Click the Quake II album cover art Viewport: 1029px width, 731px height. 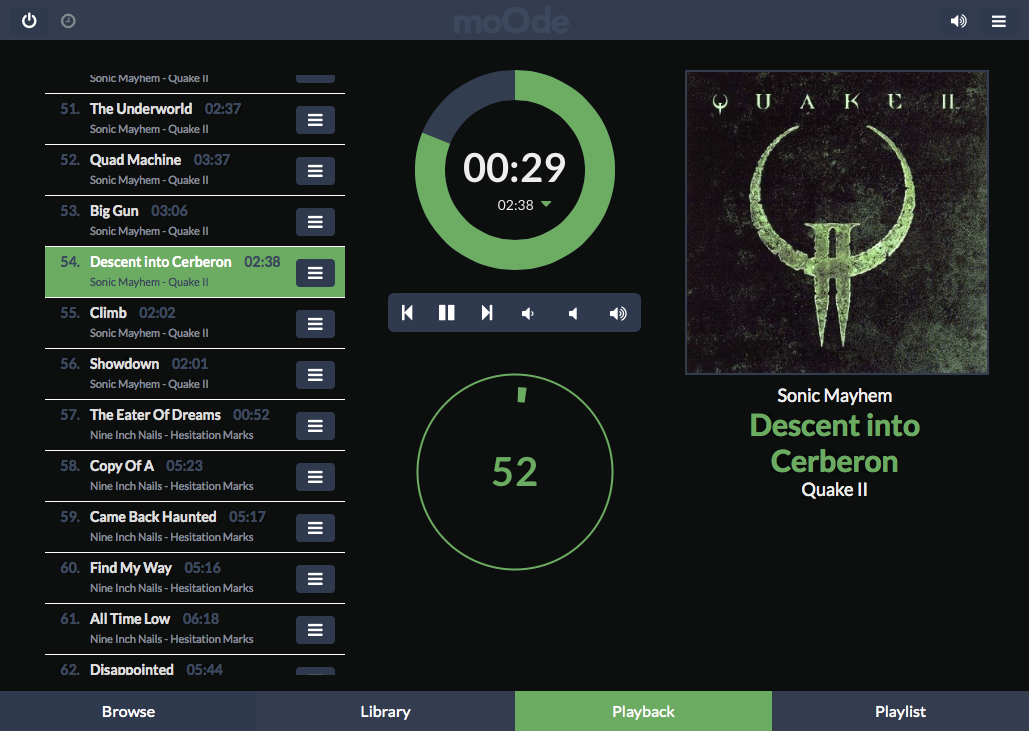click(837, 222)
